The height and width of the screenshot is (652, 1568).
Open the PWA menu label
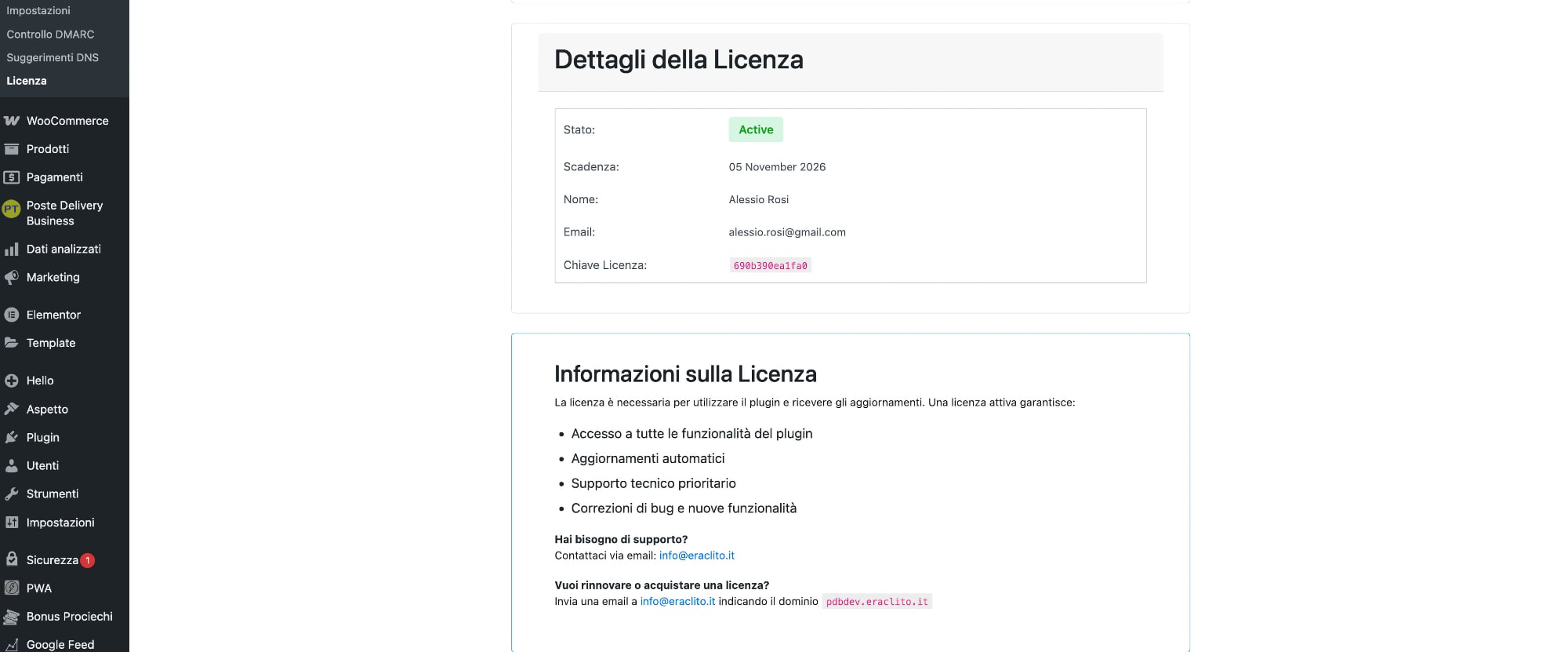pyautogui.click(x=39, y=588)
